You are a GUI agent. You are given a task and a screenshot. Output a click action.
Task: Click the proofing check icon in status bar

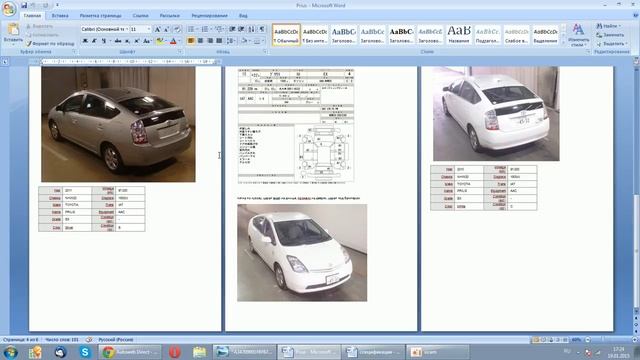click(89, 340)
